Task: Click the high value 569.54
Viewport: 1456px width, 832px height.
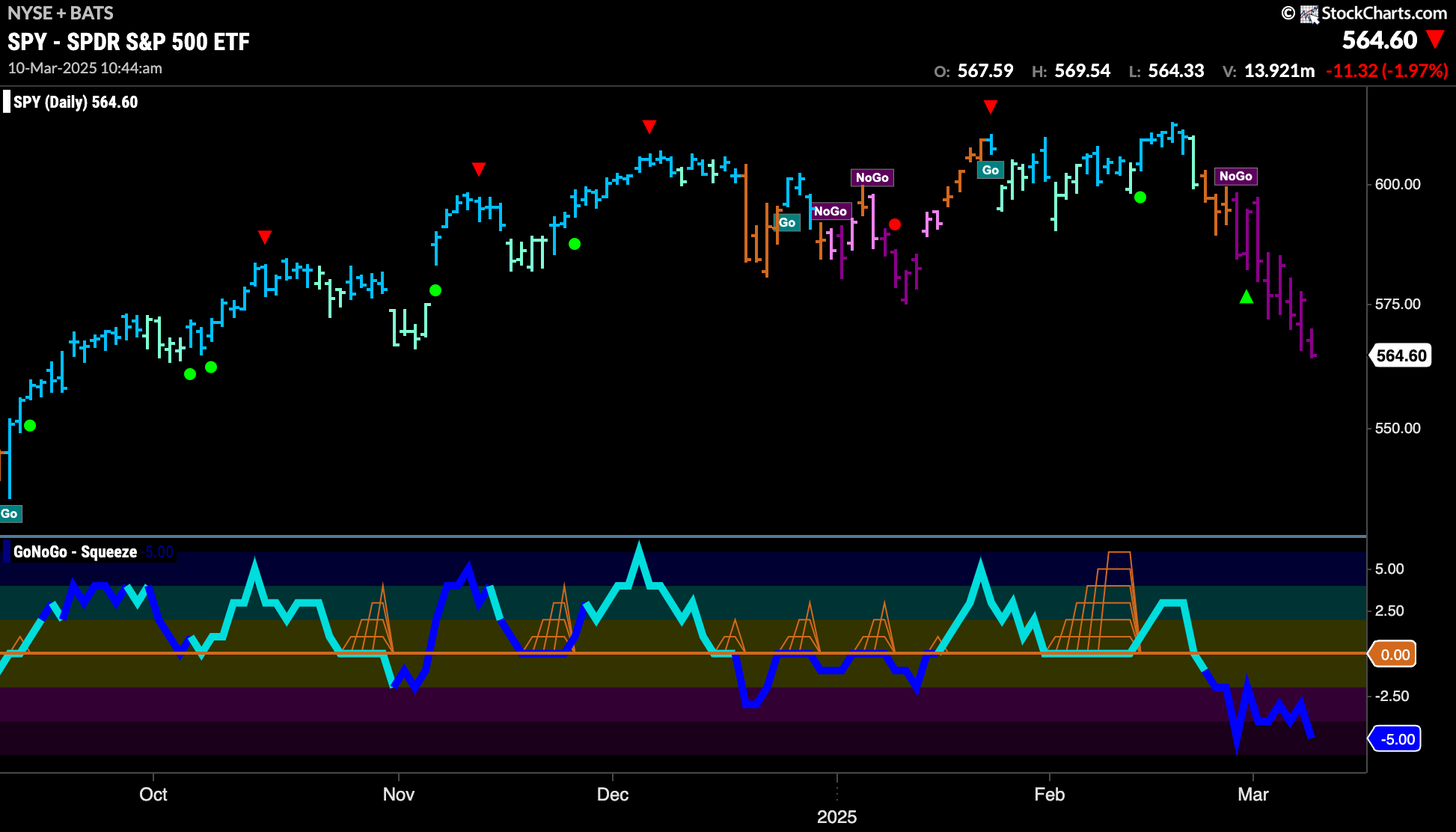Action: click(1083, 71)
